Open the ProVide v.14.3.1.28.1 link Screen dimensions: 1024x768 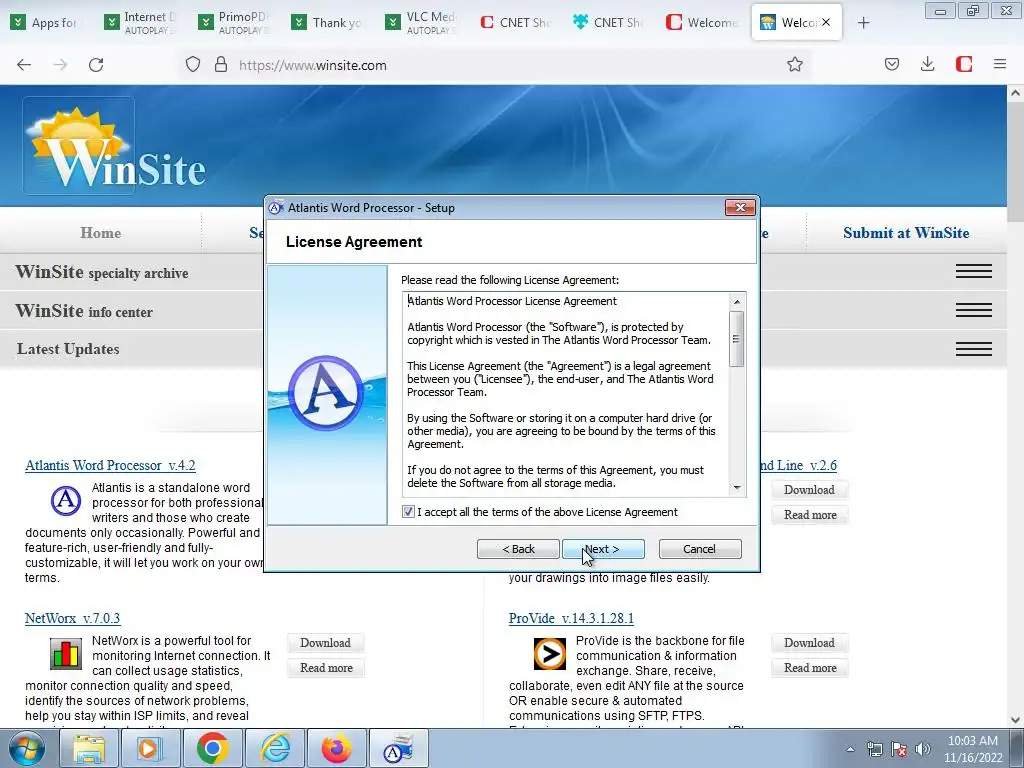pyautogui.click(x=571, y=618)
